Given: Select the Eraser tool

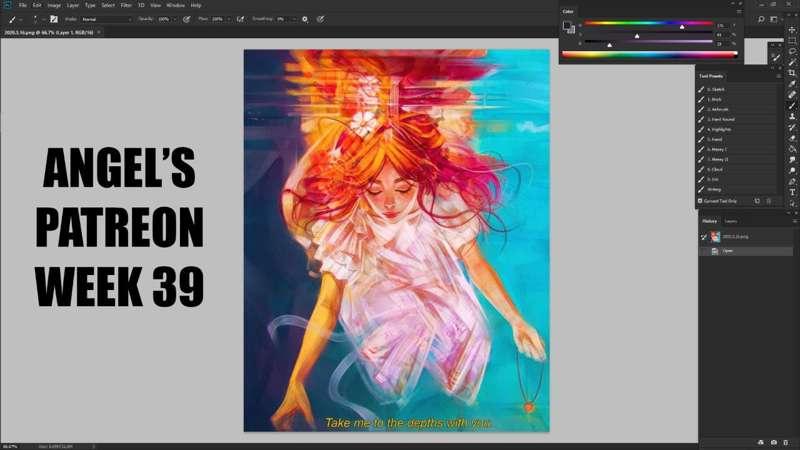Looking at the screenshot, I should click(792, 138).
